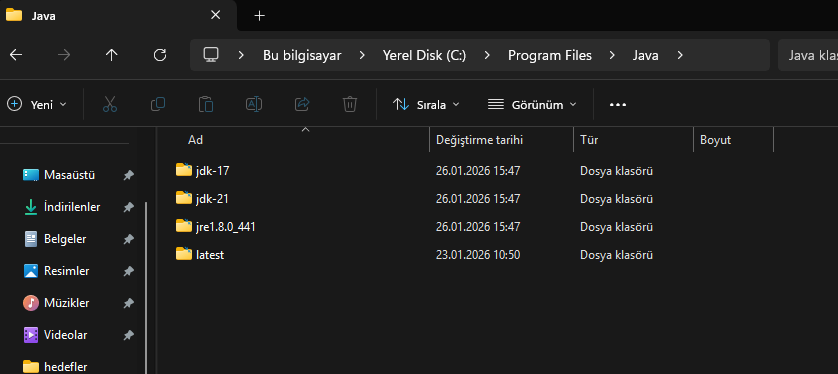Image resolution: width=838 pixels, height=374 pixels.
Task: Click the Delete trash icon
Action: (x=350, y=104)
